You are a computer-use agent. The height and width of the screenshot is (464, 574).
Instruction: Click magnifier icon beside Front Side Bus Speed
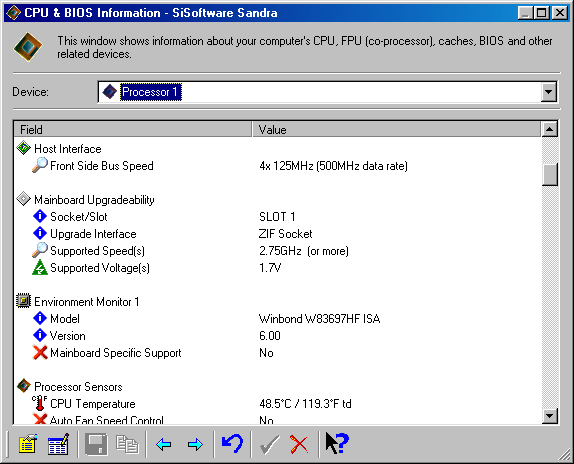coord(40,165)
